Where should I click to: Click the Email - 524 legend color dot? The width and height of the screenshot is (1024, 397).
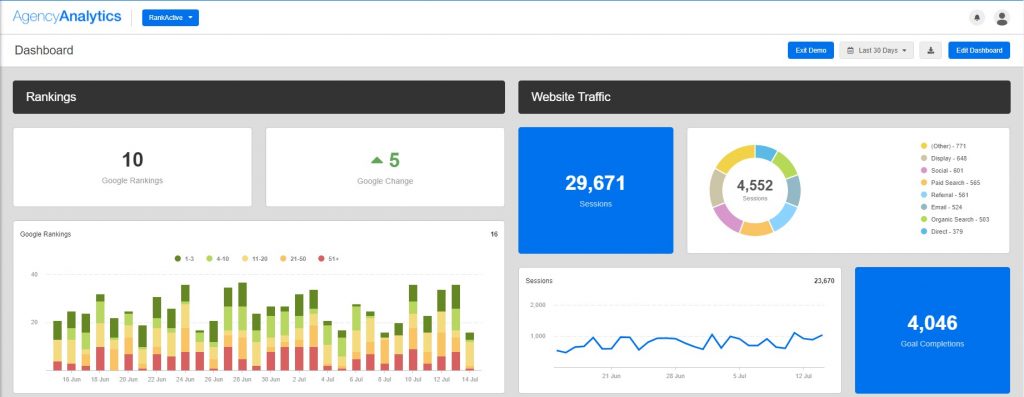(924, 207)
